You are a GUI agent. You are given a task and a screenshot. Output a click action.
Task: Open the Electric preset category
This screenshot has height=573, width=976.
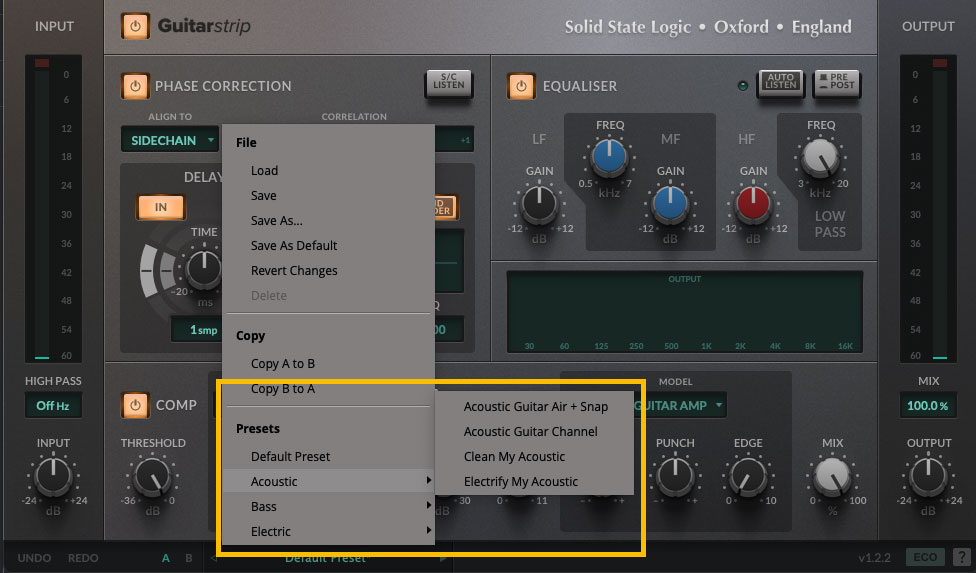coord(327,531)
